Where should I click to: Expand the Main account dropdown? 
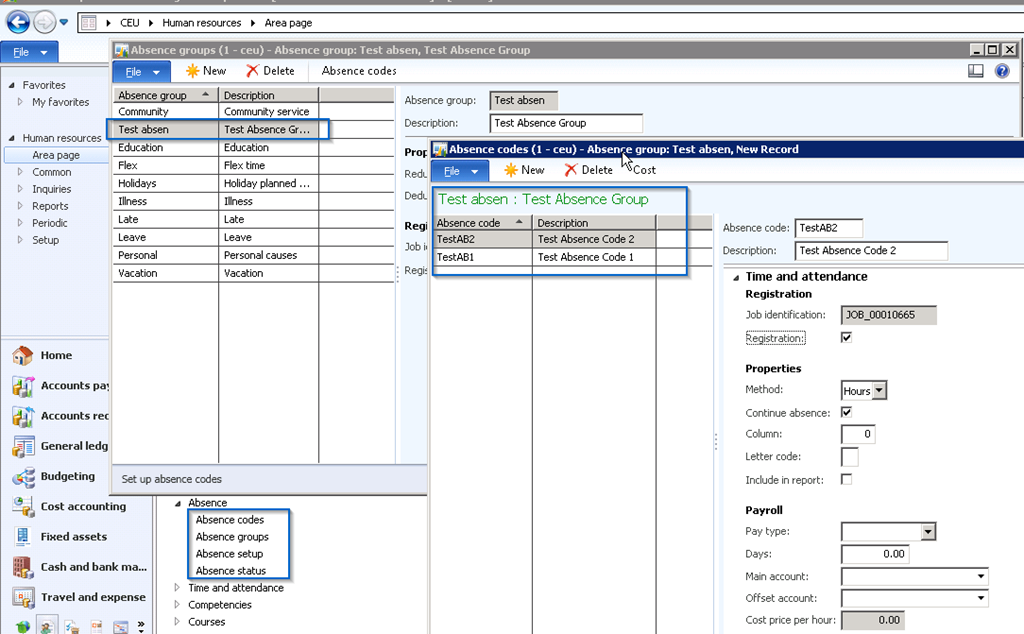point(981,576)
